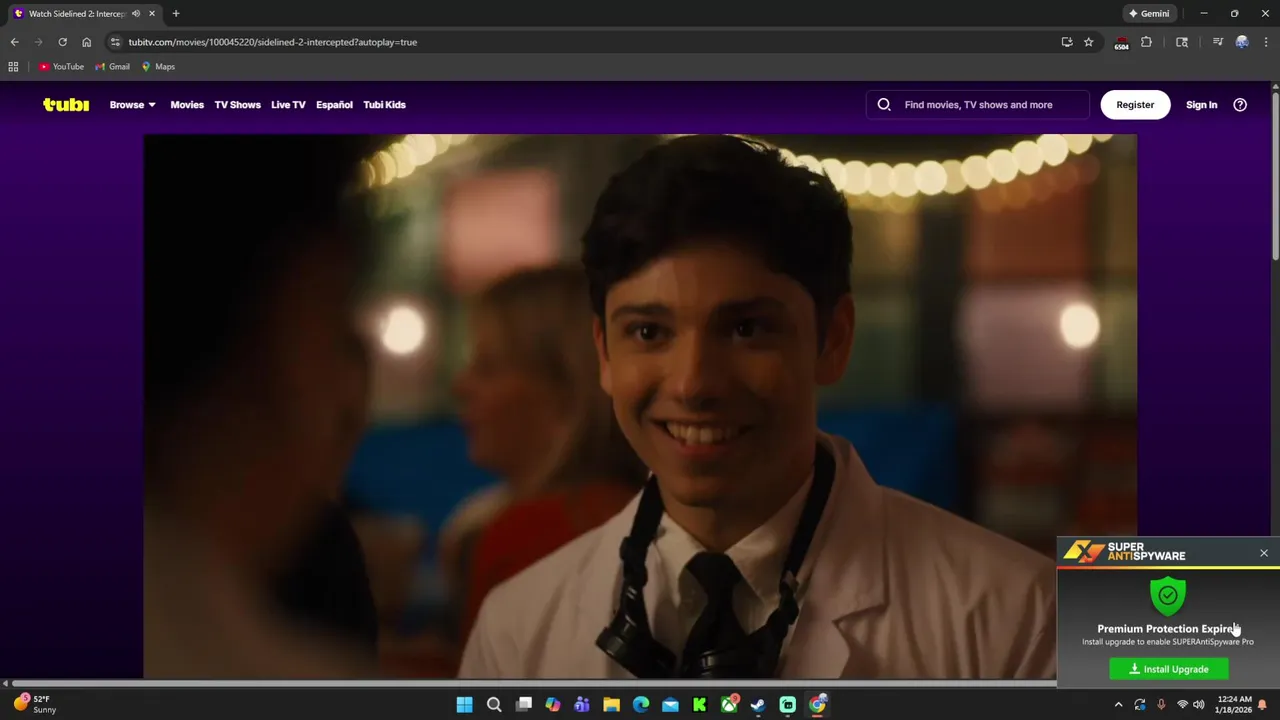Show hidden system tray icons
This screenshot has height=720, width=1280.
point(1118,704)
